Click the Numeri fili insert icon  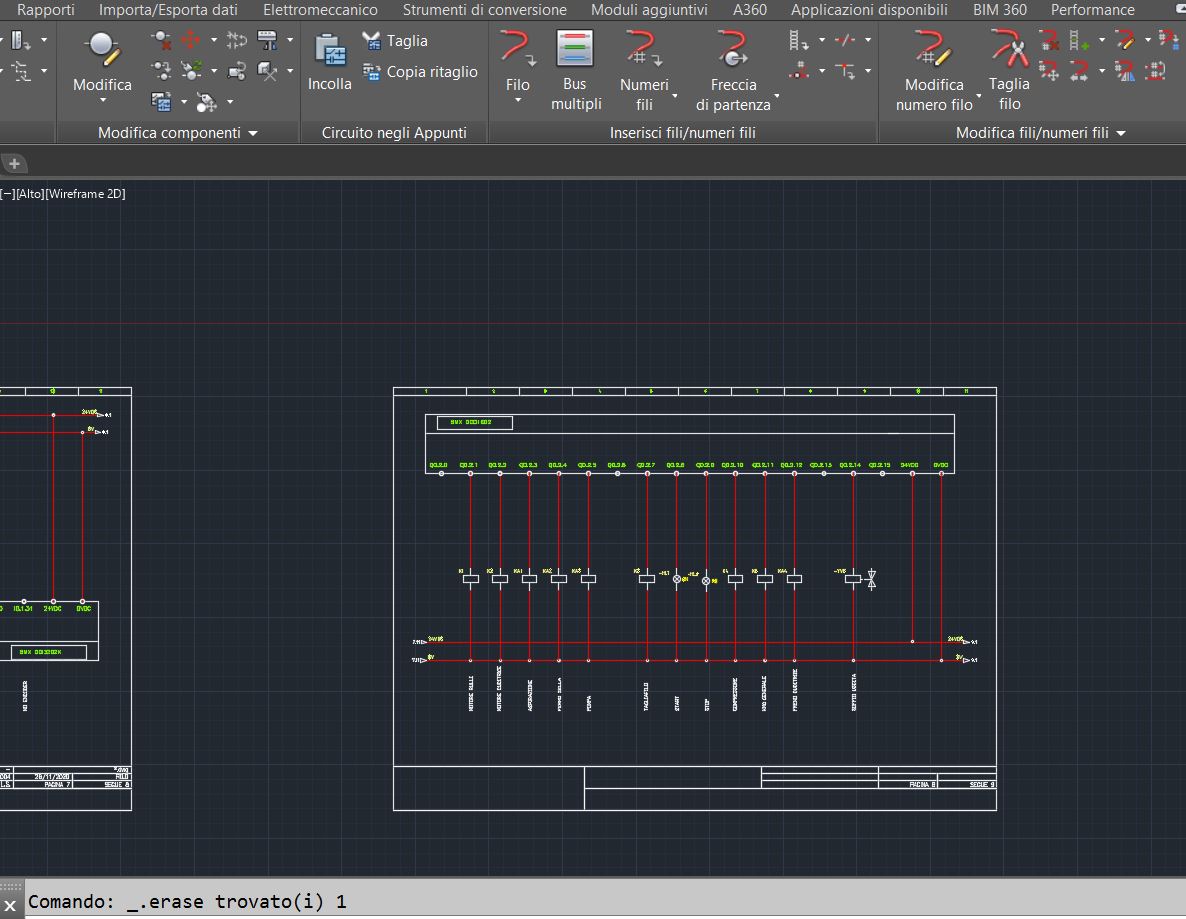[643, 48]
